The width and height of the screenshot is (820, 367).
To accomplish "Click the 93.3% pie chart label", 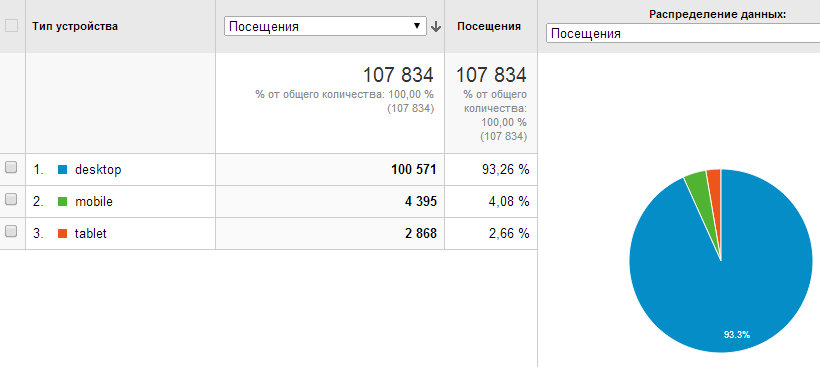I will click(736, 335).
